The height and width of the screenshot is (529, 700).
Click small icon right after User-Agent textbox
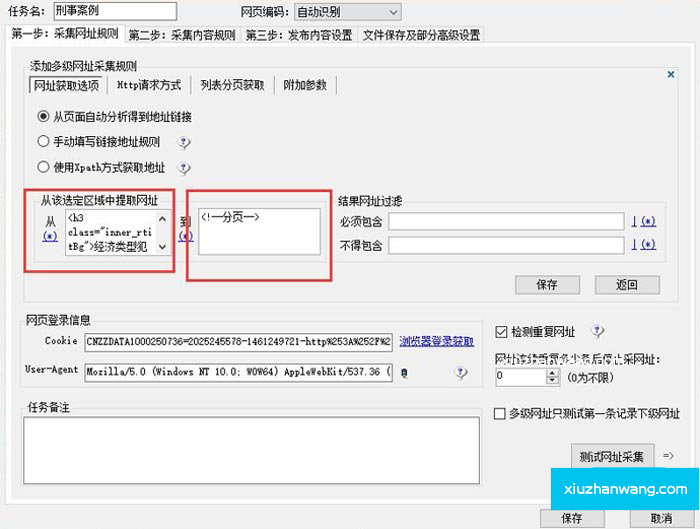(x=402, y=372)
